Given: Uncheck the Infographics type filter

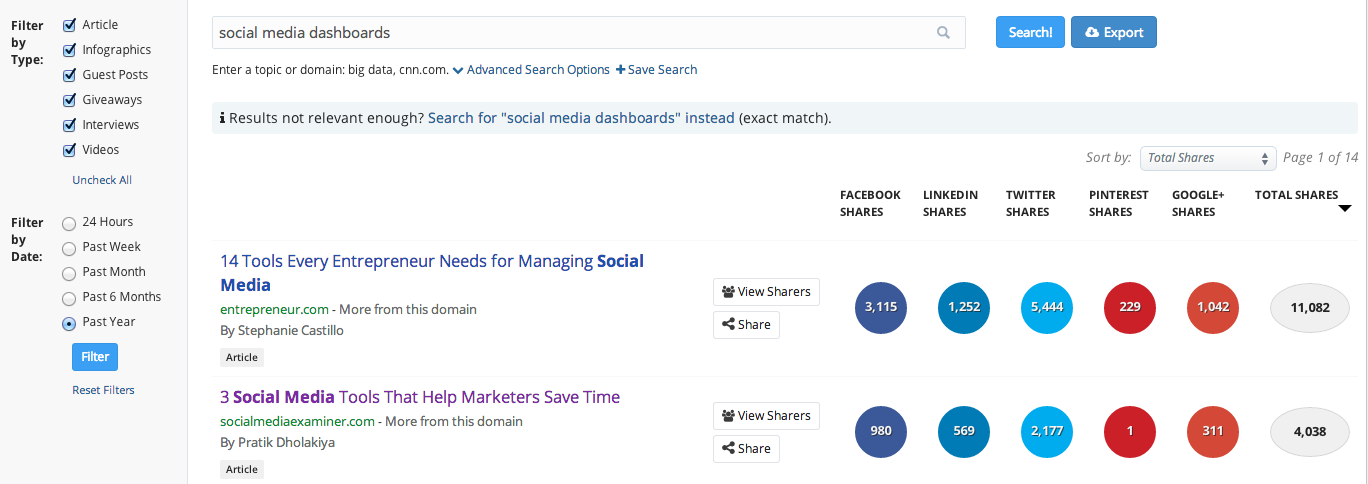Looking at the screenshot, I should point(70,50).
